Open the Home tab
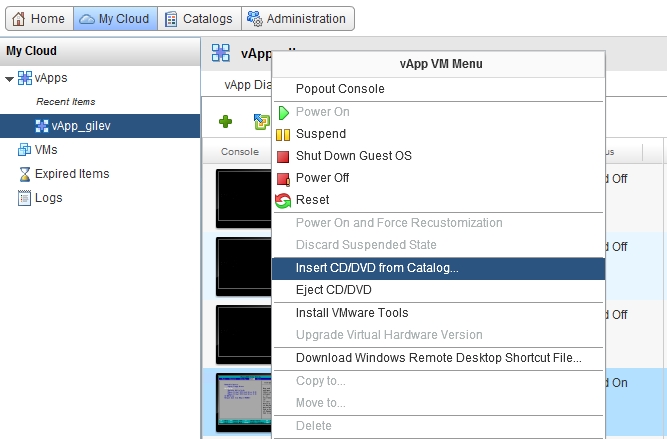The image size is (667, 439). tap(39, 19)
